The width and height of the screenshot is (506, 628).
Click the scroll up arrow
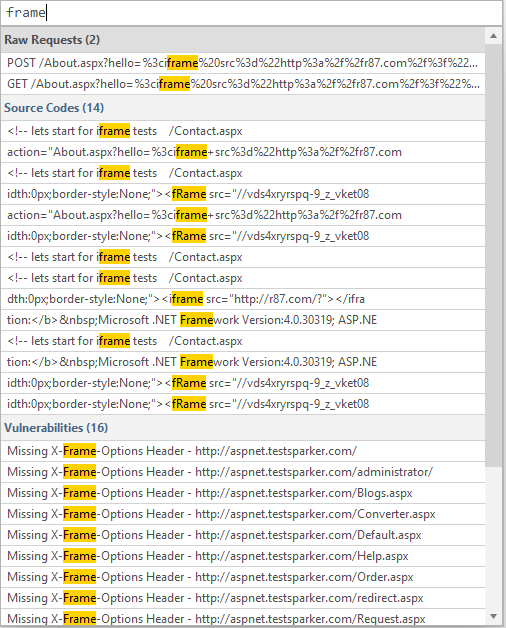(494, 36)
